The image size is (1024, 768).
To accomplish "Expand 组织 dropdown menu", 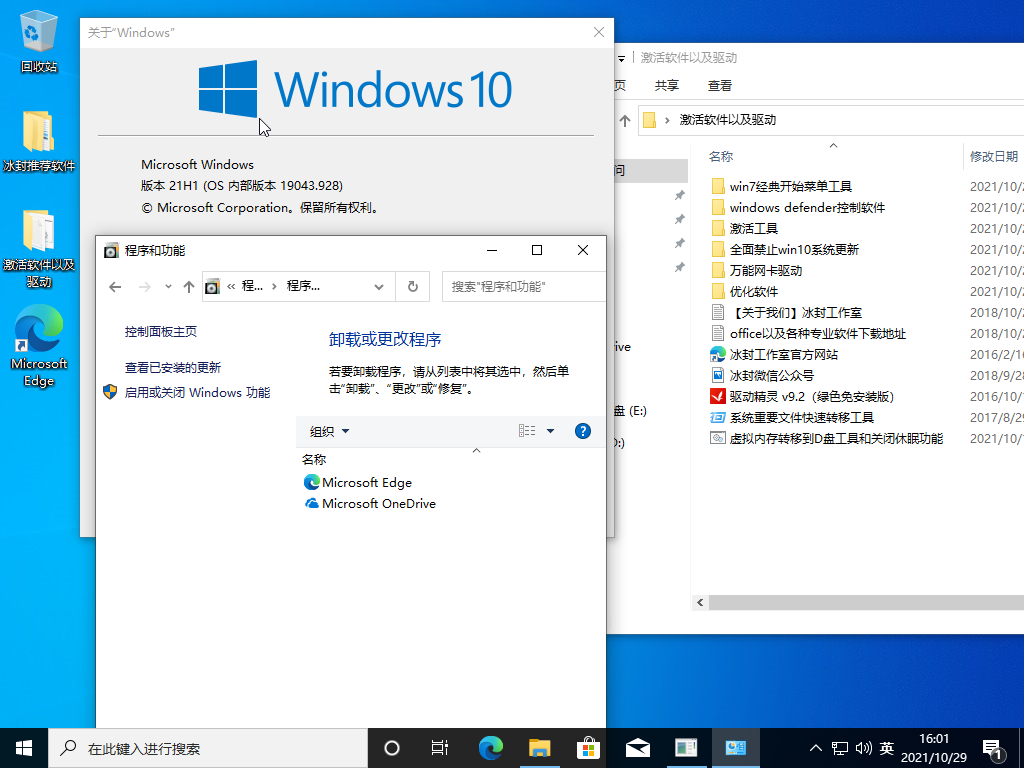I will pos(330,431).
